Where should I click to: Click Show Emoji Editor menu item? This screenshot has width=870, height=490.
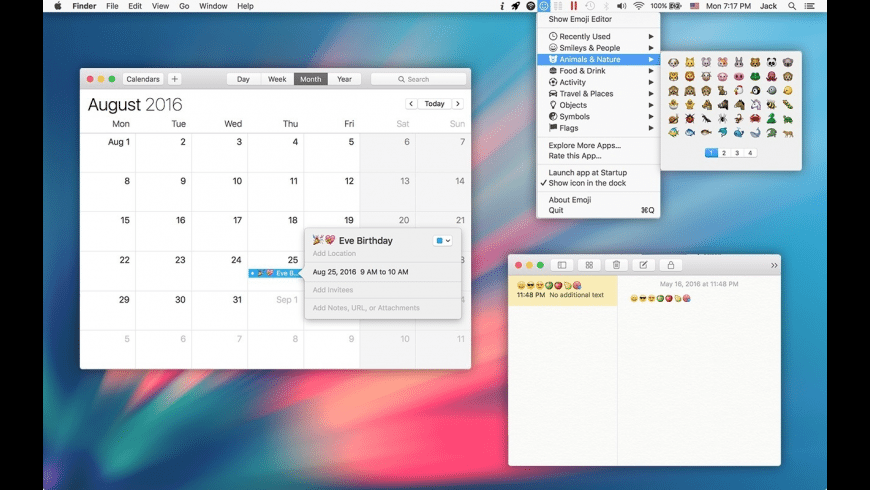(598, 19)
